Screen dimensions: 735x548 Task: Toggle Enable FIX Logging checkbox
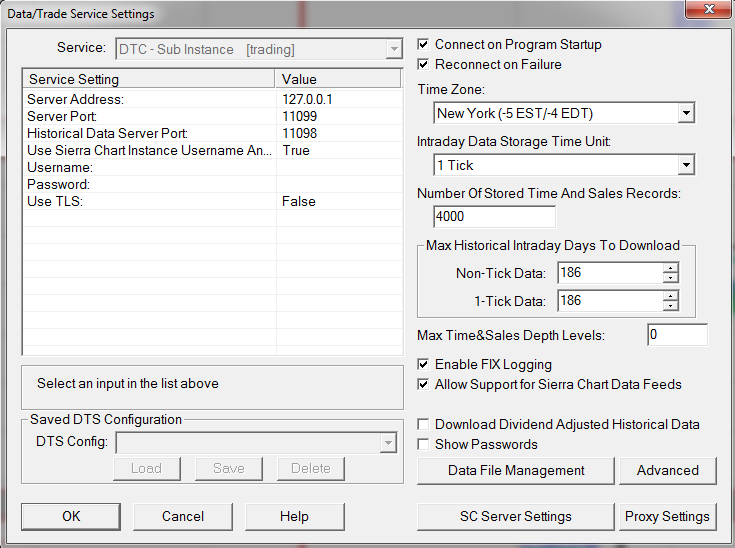click(423, 364)
